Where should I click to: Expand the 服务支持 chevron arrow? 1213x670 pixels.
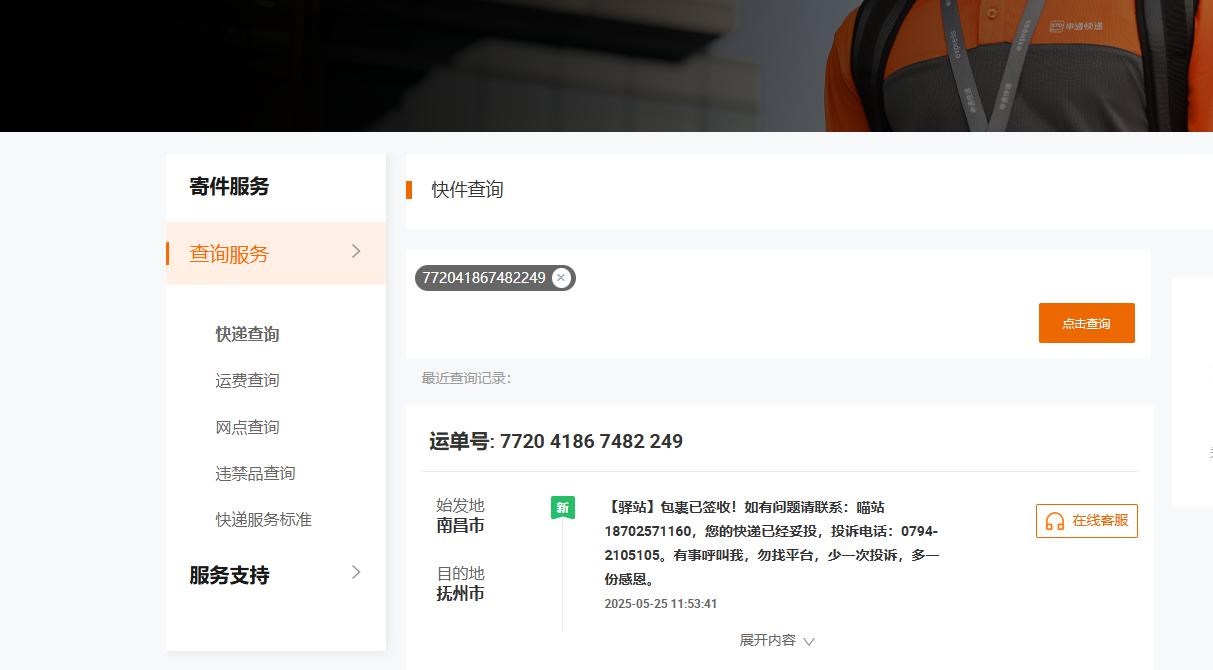pyautogui.click(x=356, y=573)
